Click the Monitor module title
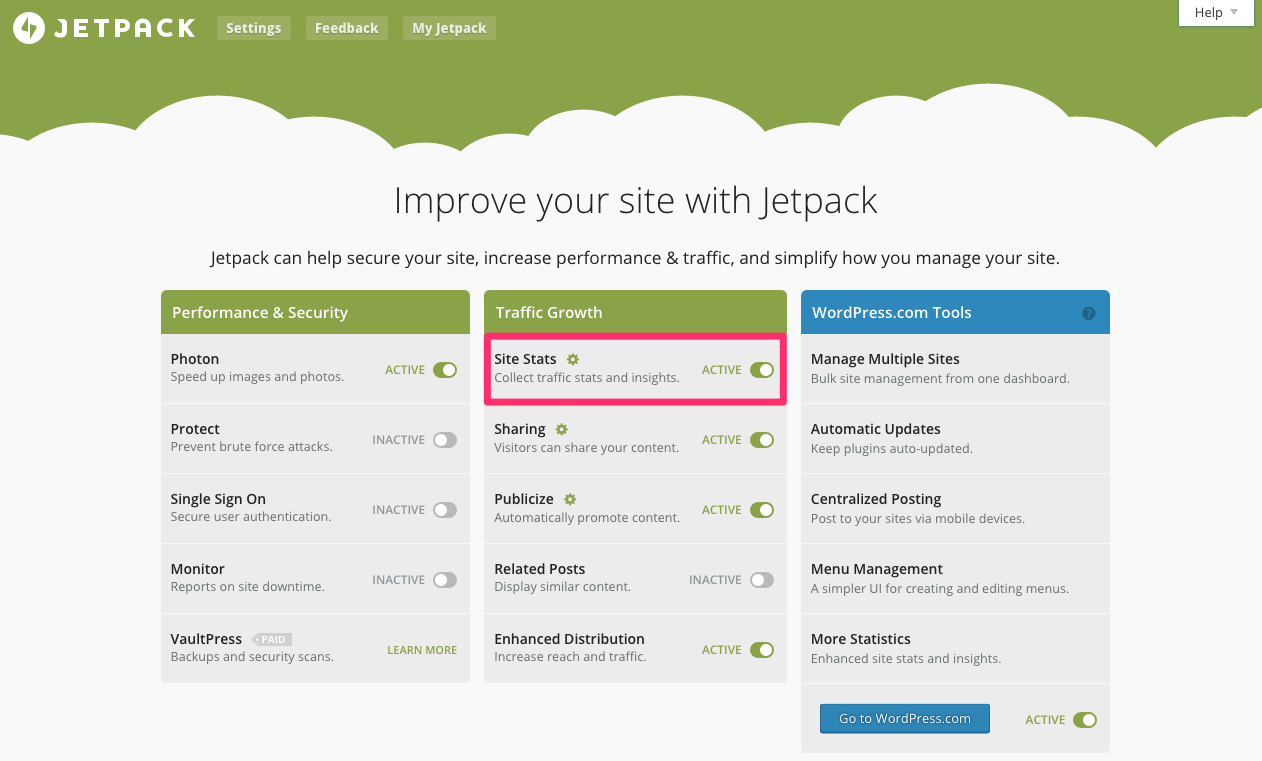 (x=198, y=569)
